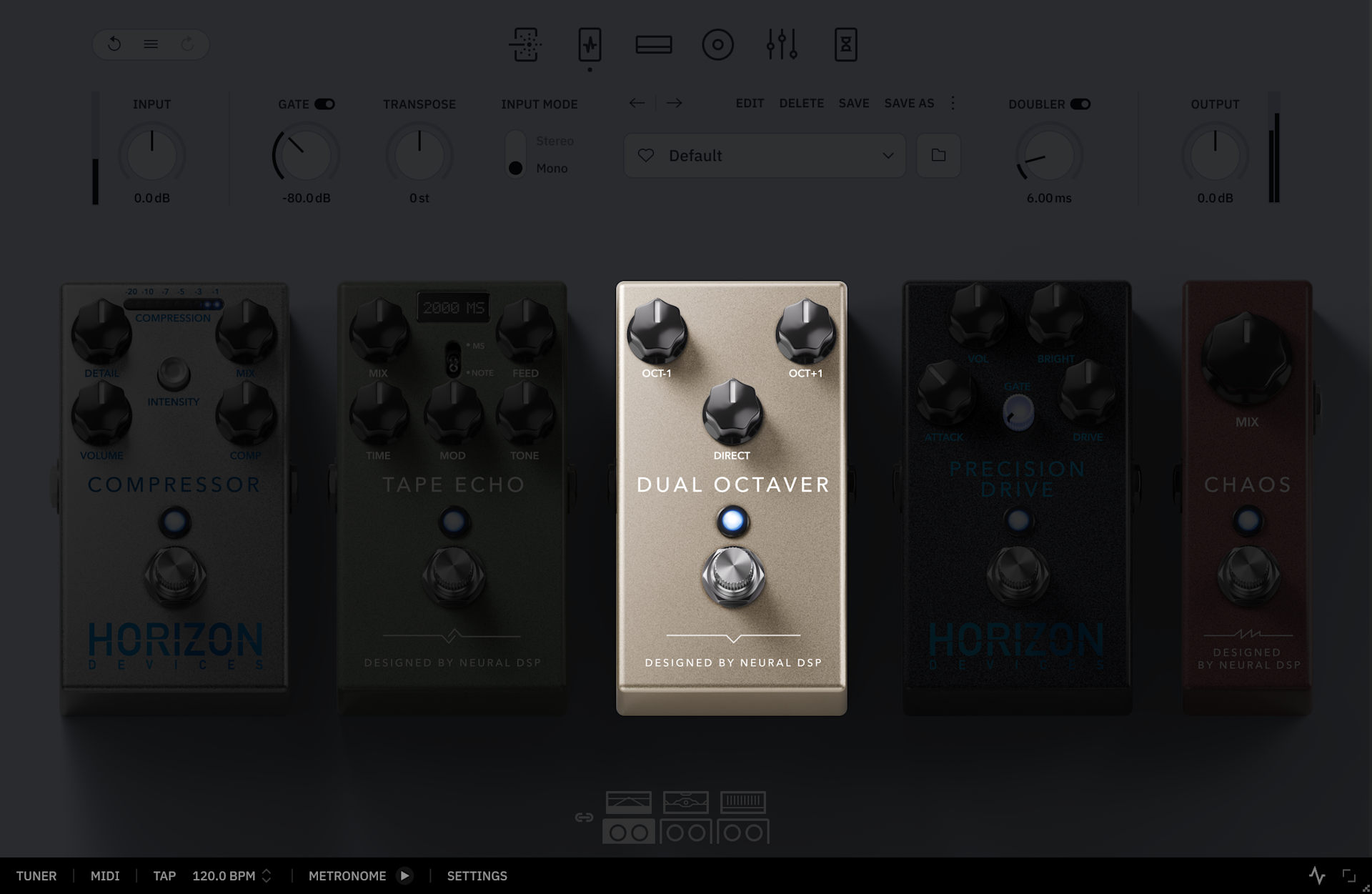Viewport: 1372px width, 894px height.
Task: Click the Precision Drive DRIVE knob
Action: coord(1088,393)
